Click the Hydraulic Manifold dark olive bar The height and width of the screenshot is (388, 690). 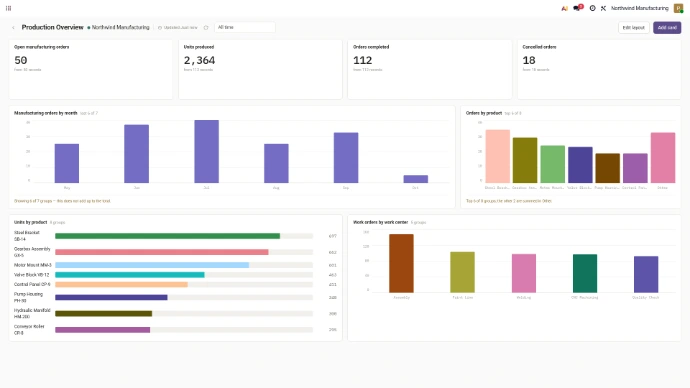pyautogui.click(x=103, y=314)
